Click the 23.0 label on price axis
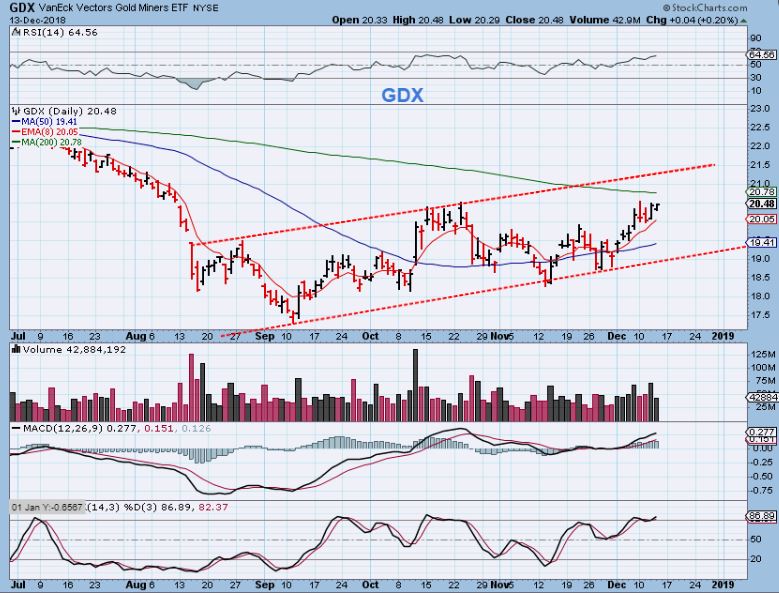The image size is (779, 593). point(761,109)
